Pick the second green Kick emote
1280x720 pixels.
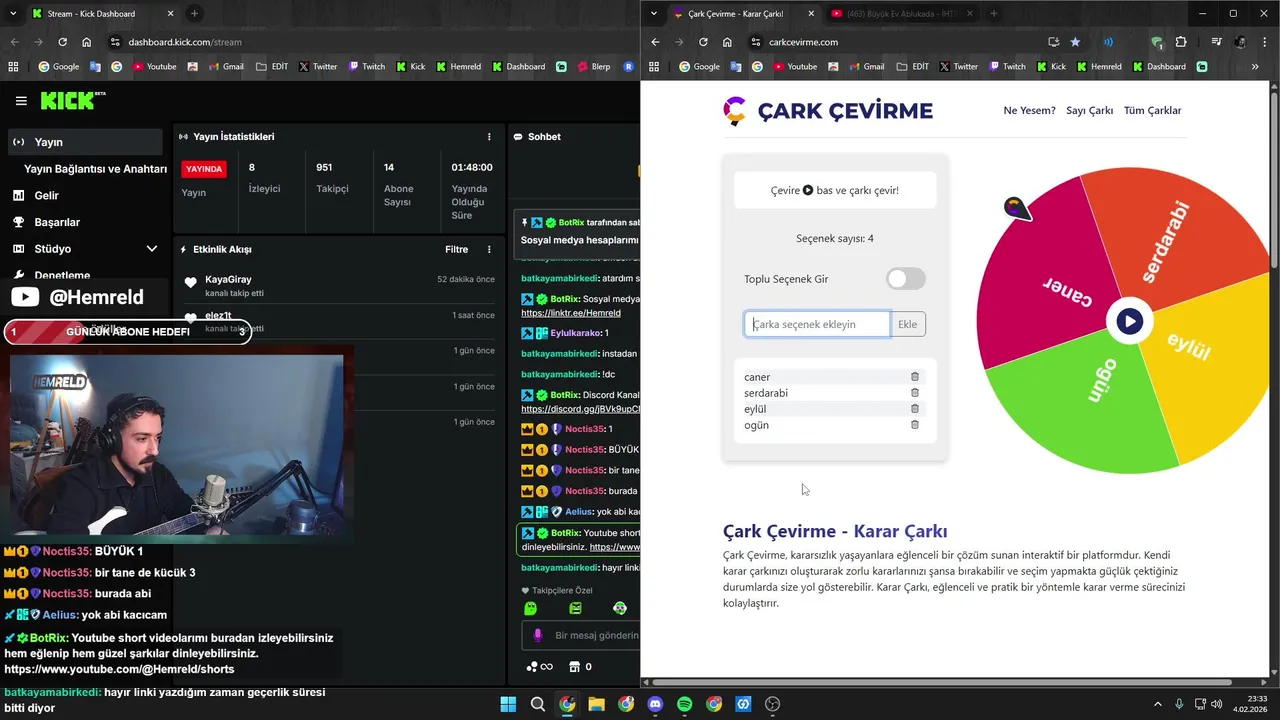(575, 608)
